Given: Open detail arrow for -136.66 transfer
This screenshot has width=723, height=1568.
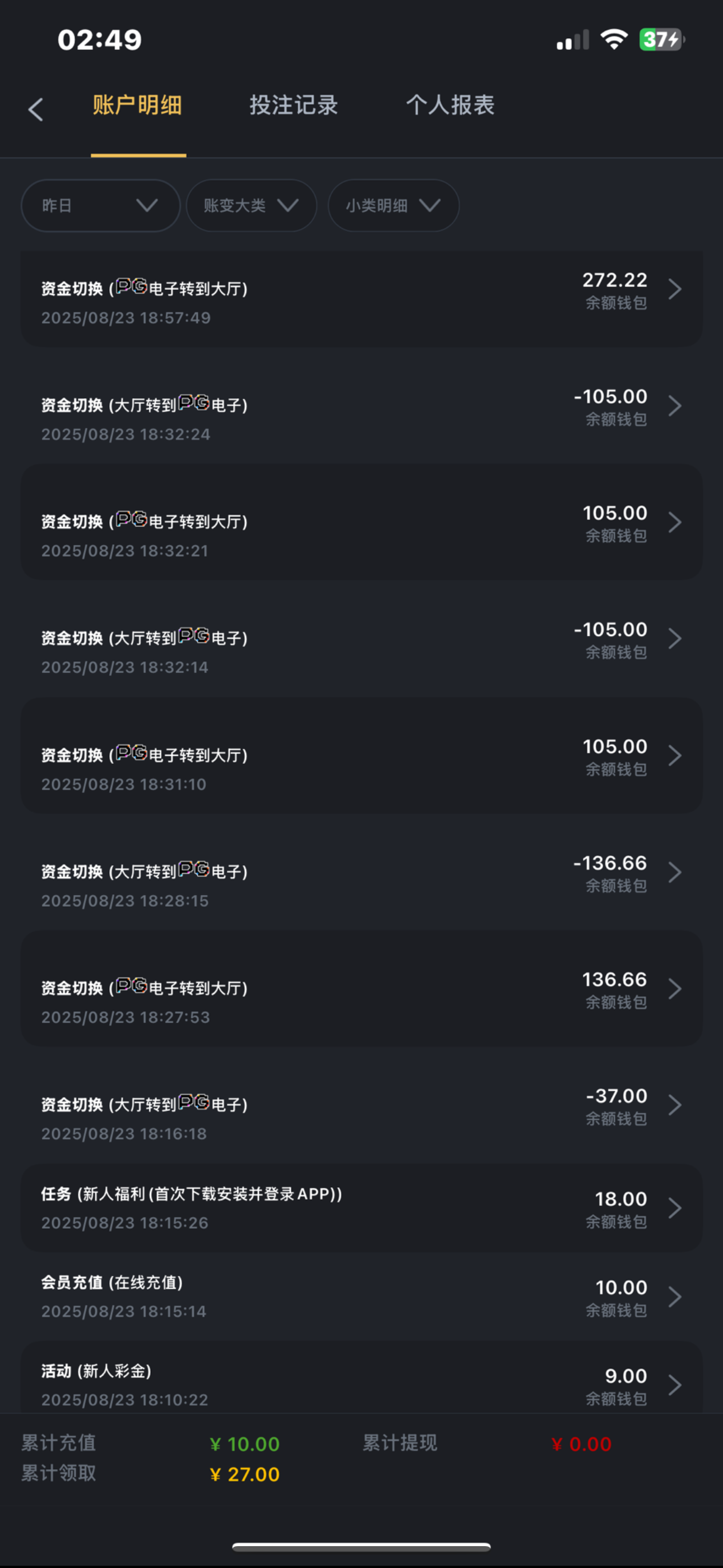Looking at the screenshot, I should point(674,872).
